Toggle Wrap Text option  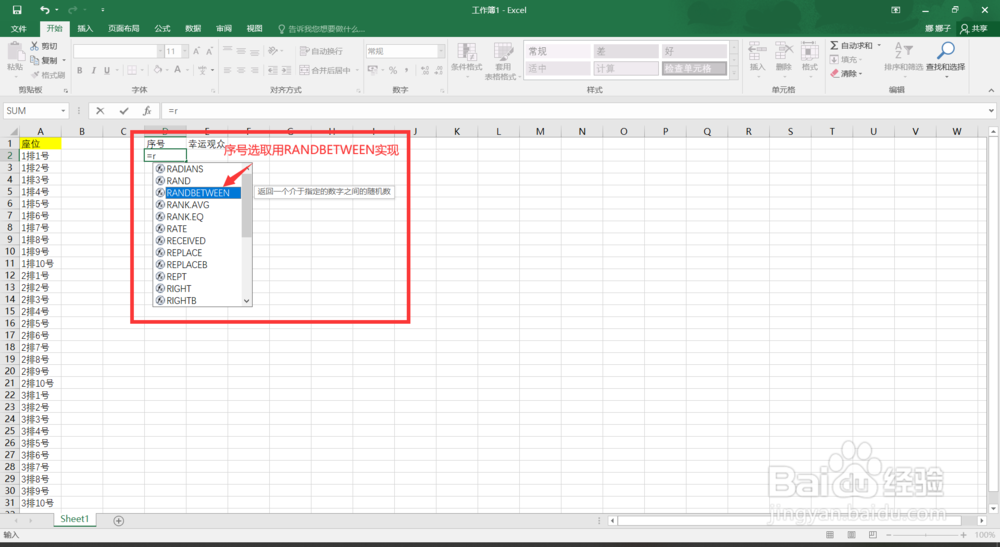[321, 51]
